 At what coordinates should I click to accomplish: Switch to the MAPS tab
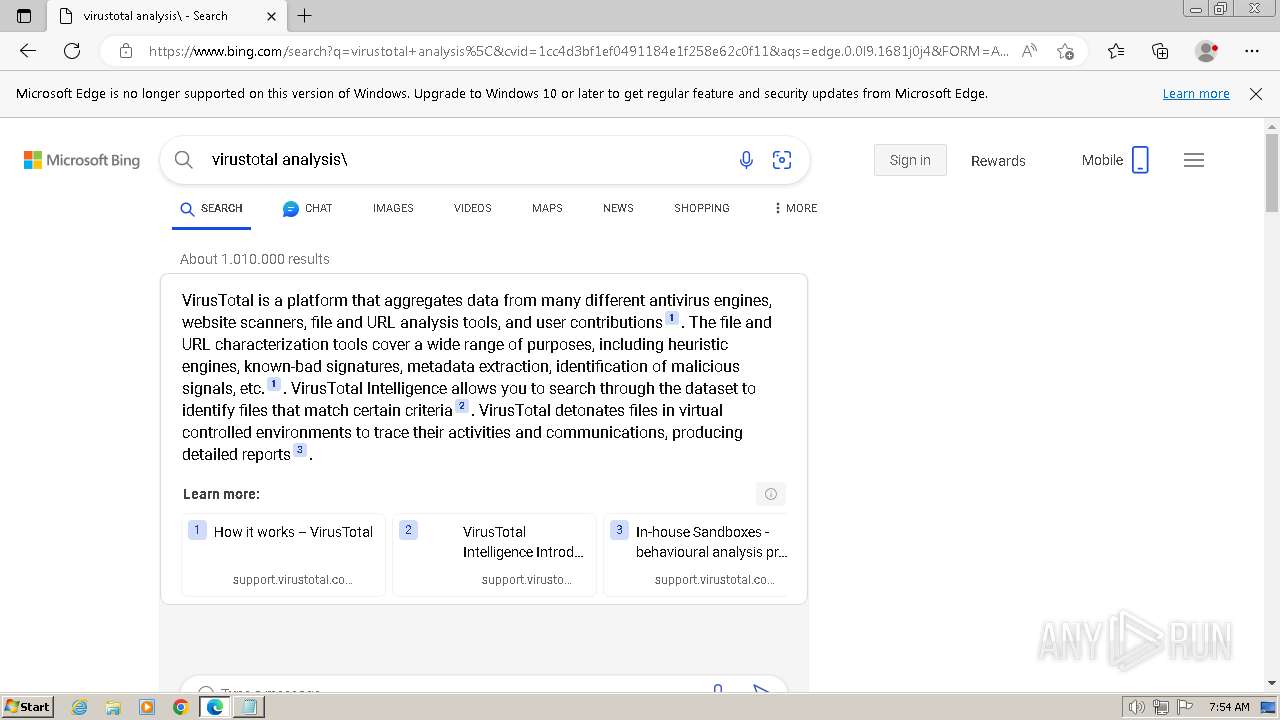(547, 208)
